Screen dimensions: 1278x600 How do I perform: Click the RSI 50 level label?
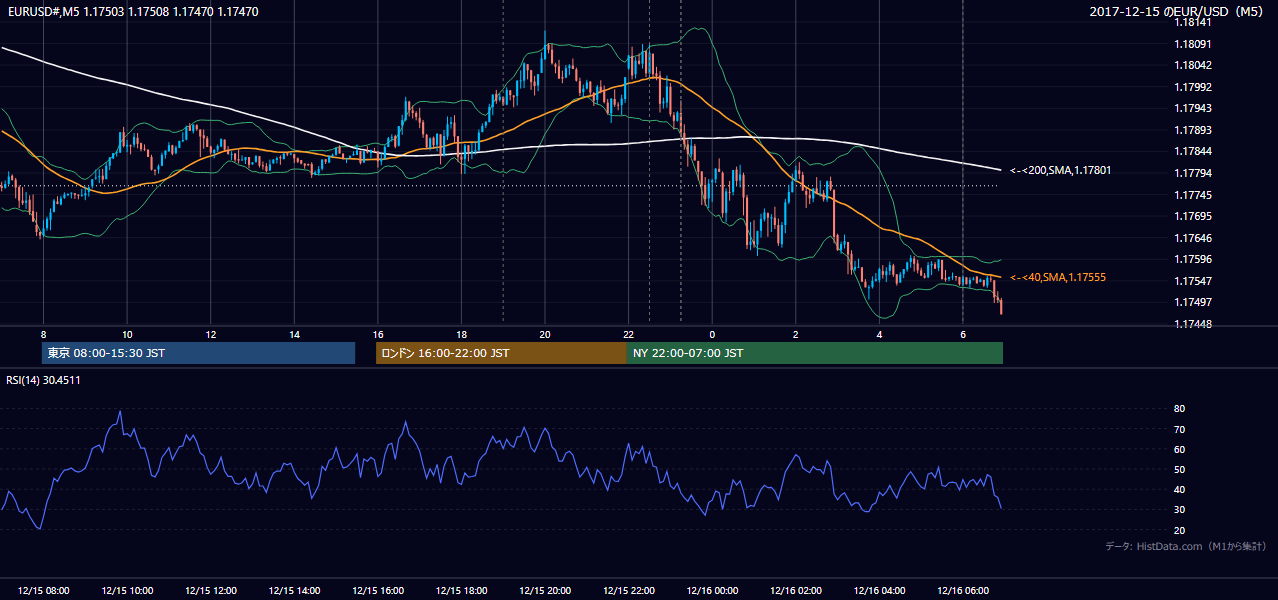click(1179, 469)
